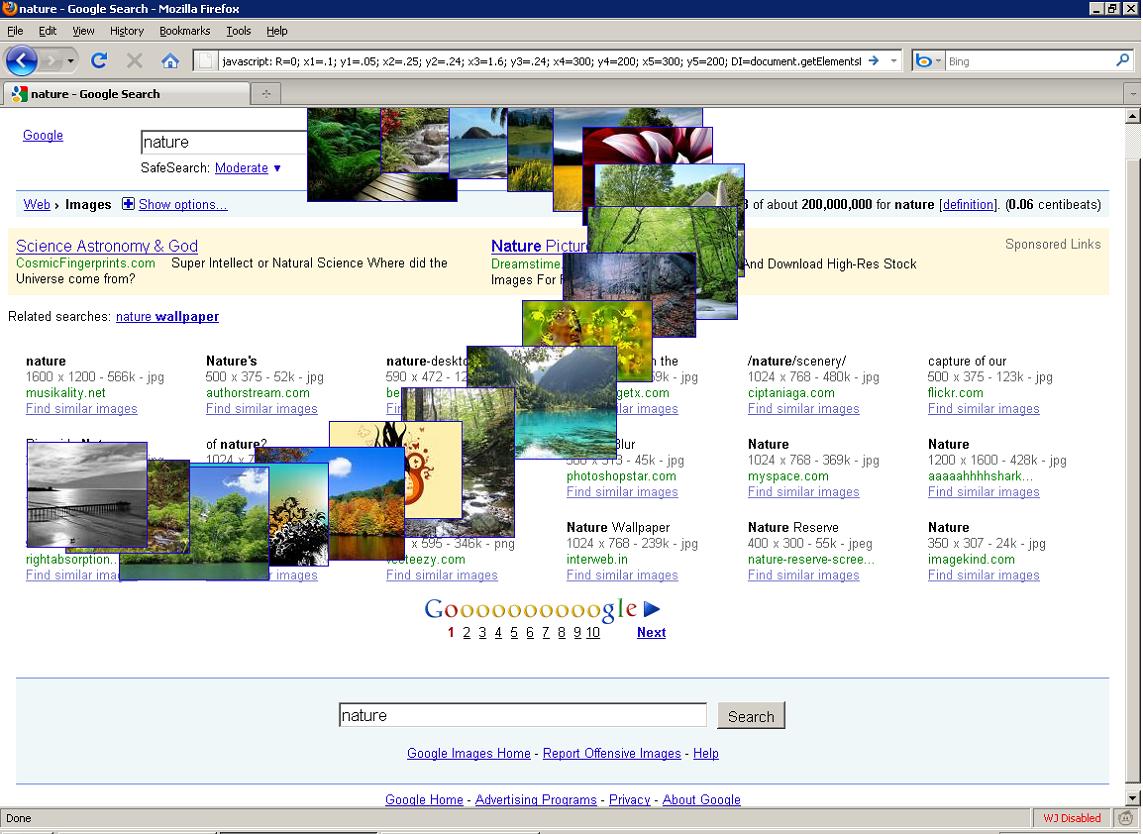Image resolution: width=1143 pixels, height=834 pixels.
Task: Click the autumn orange trees lake thumbnail
Action: tap(367, 503)
